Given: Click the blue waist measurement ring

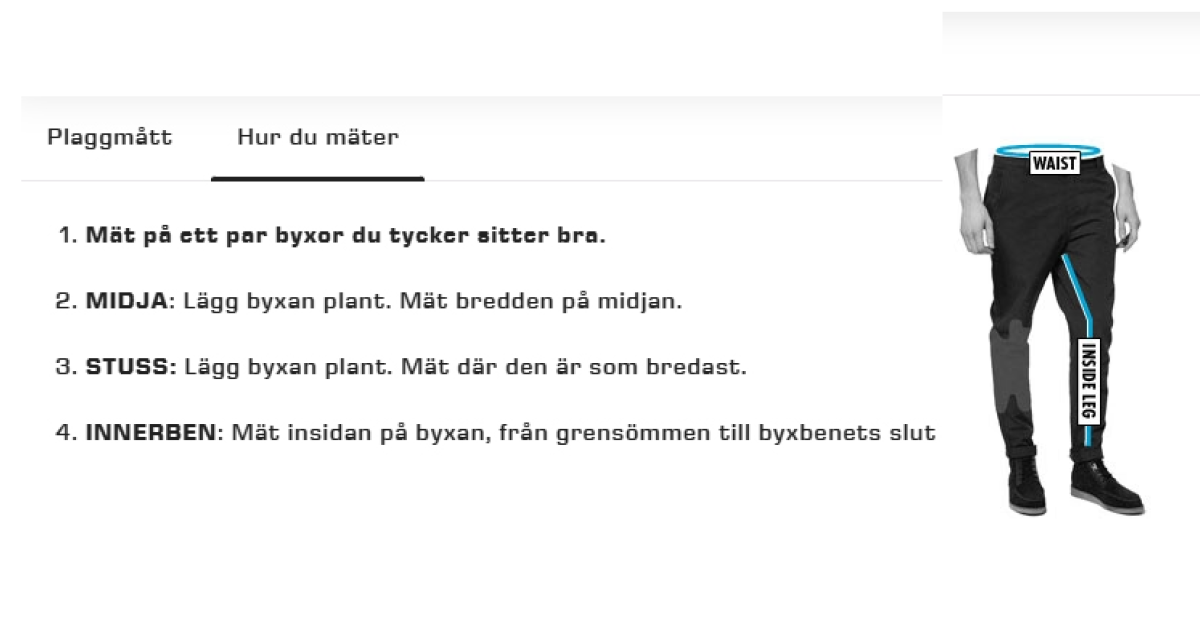Looking at the screenshot, I should click(x=1010, y=154).
